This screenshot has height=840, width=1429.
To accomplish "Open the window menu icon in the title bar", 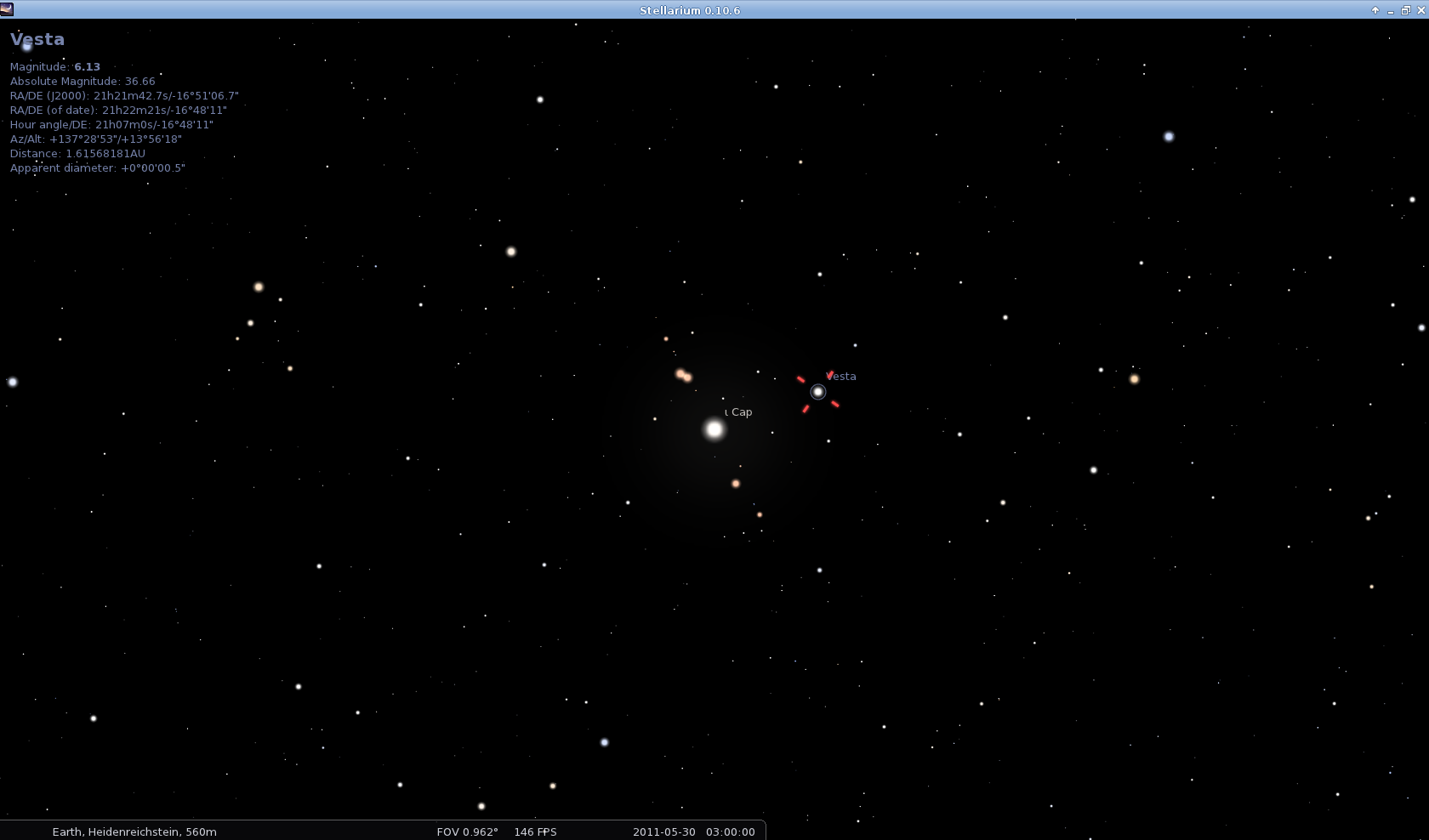I will 7,9.
